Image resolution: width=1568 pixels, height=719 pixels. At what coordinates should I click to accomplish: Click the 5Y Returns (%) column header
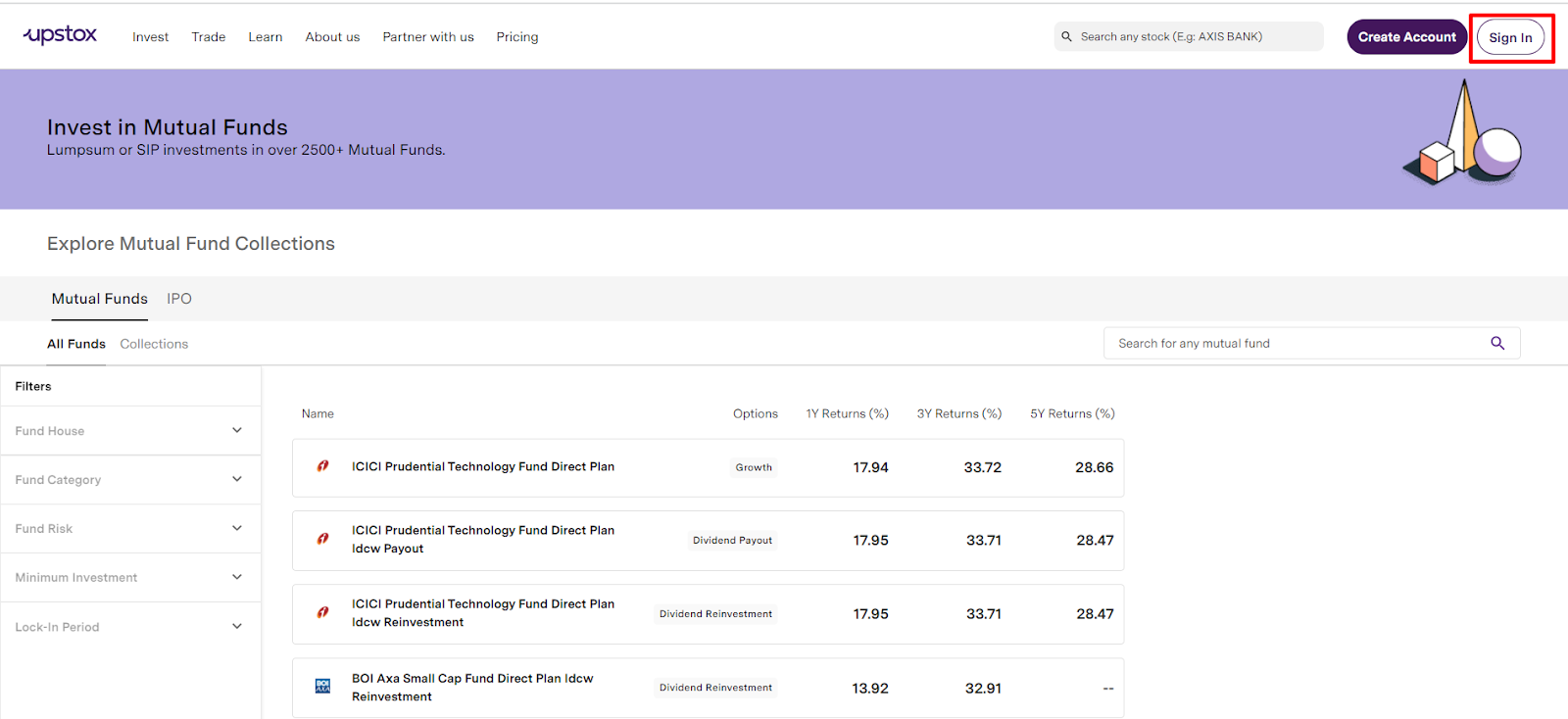[x=1072, y=413]
